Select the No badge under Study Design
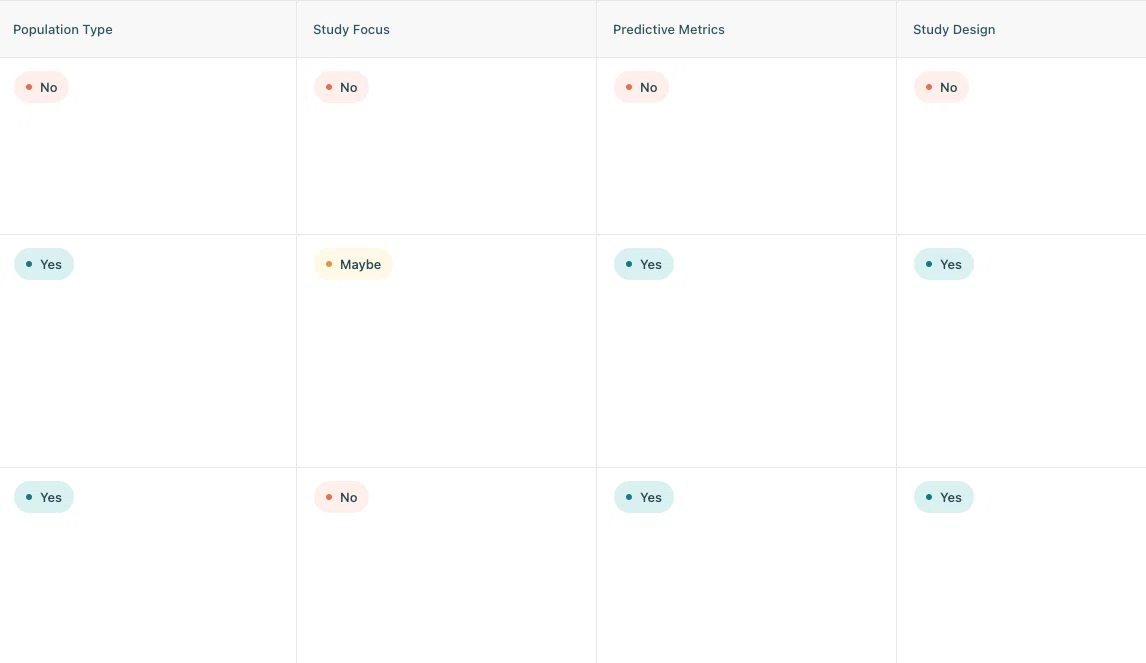This screenshot has width=1146, height=663. coord(941,87)
